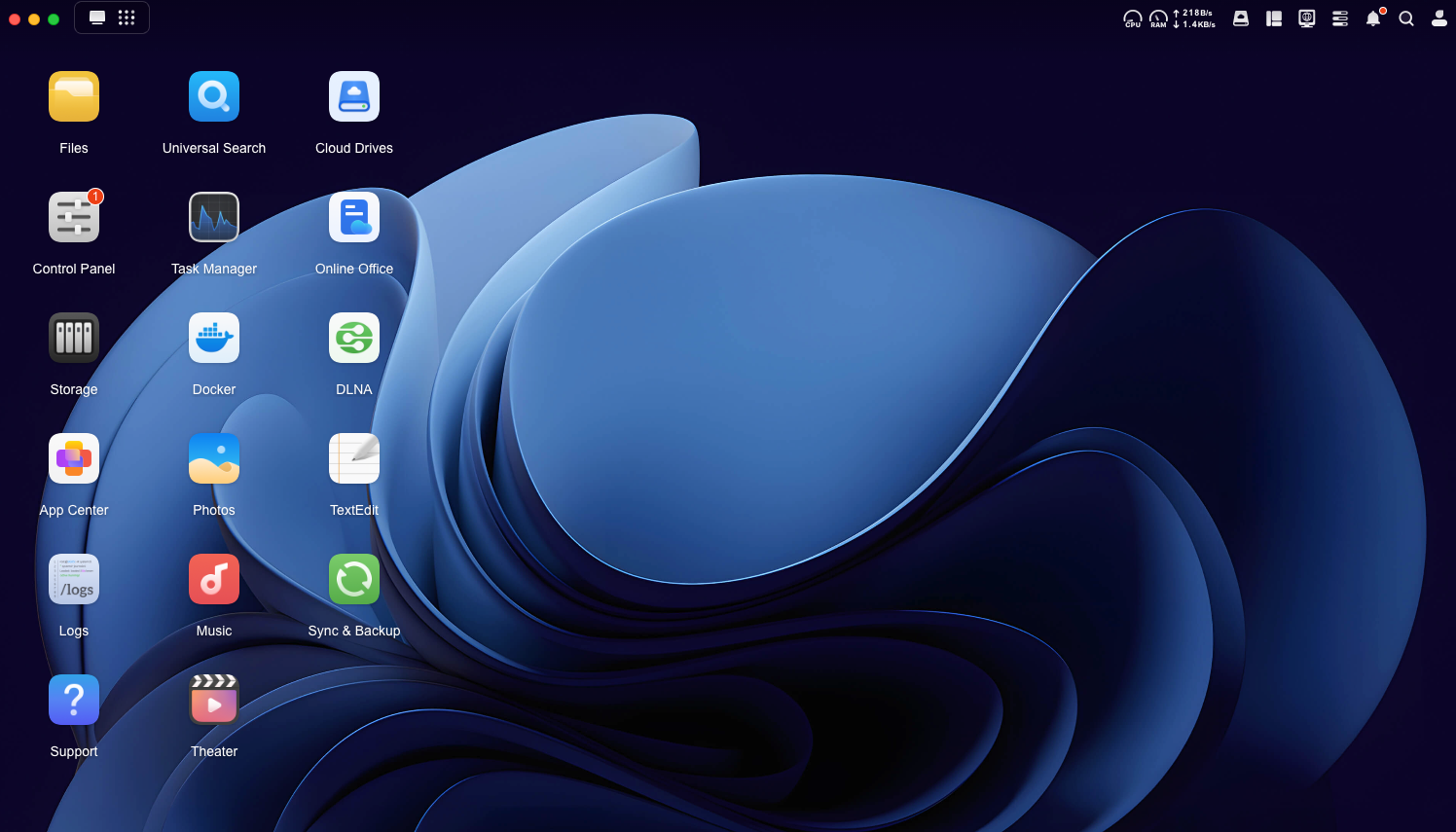Launch Universal Search from desktop
The height and width of the screenshot is (832, 1456).
214,97
